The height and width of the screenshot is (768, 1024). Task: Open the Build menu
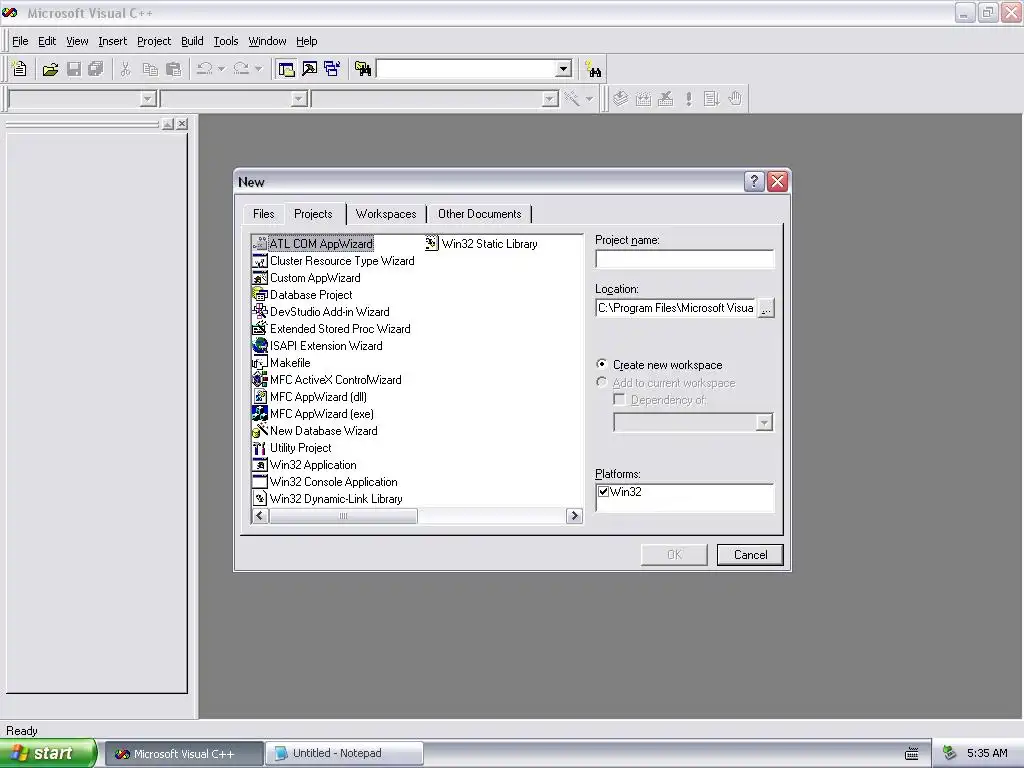click(x=192, y=41)
